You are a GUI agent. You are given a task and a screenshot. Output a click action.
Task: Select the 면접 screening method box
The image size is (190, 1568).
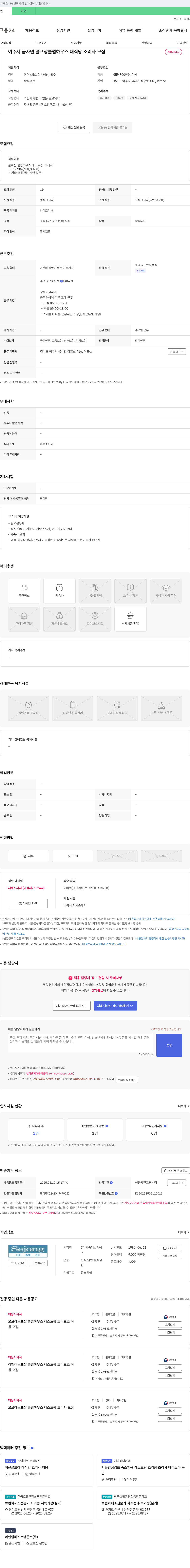(73, 856)
